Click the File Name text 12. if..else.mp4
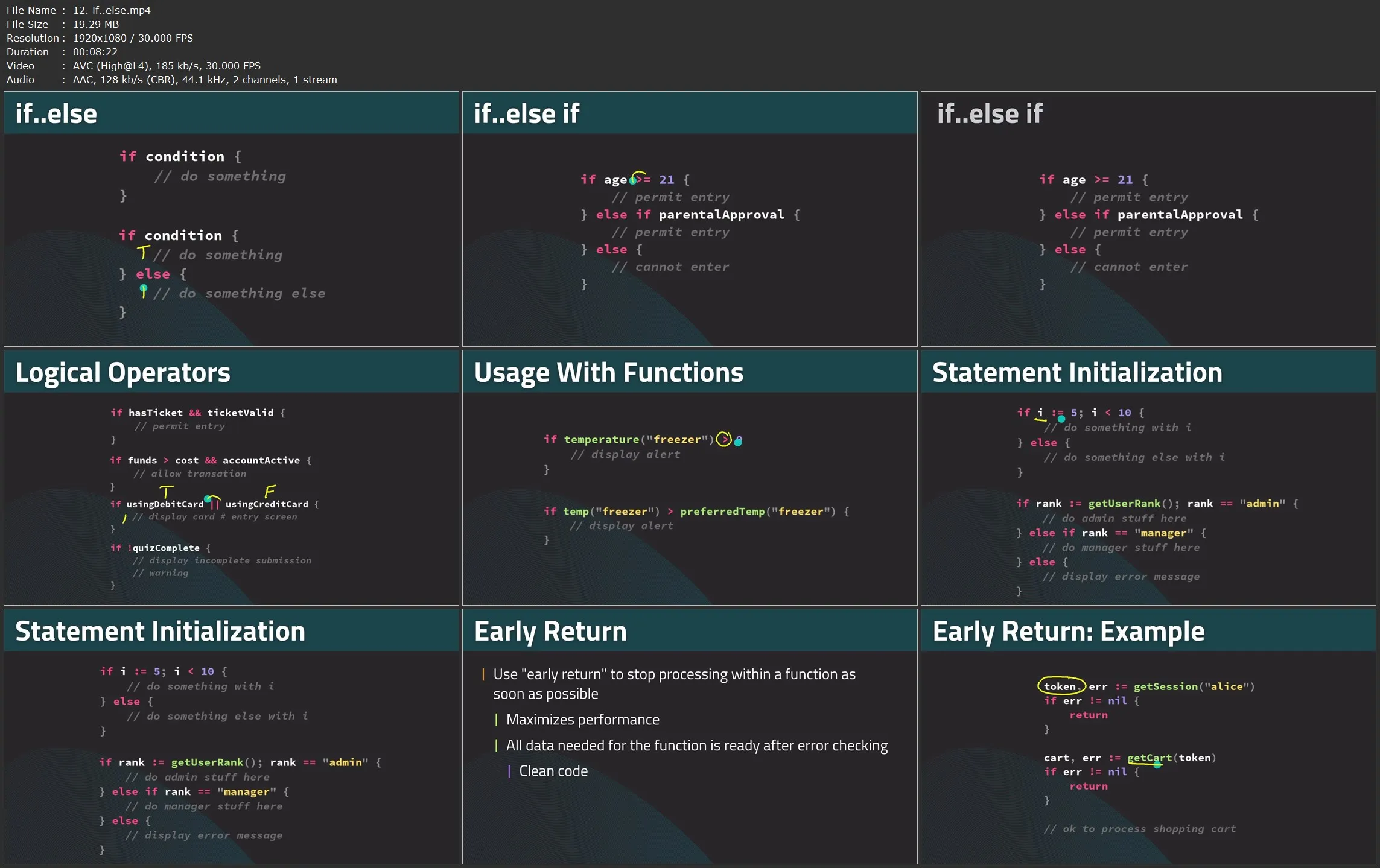The image size is (1380, 868). click(x=112, y=10)
